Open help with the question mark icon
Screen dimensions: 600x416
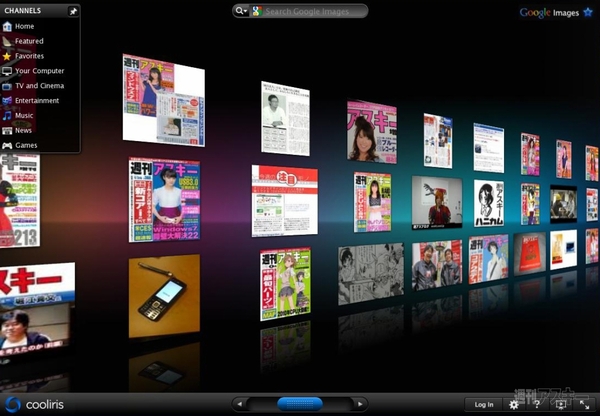point(537,404)
